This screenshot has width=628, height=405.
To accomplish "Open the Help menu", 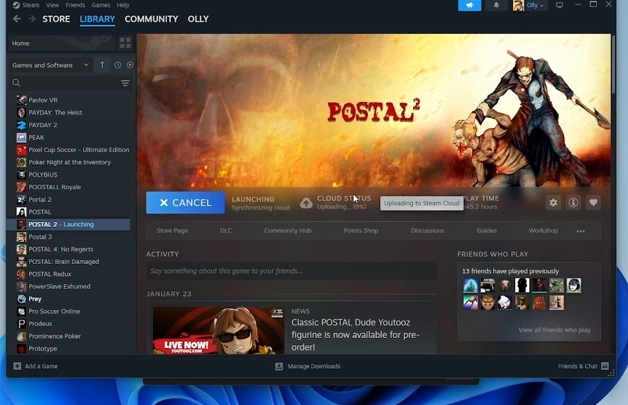I will 123,5.
